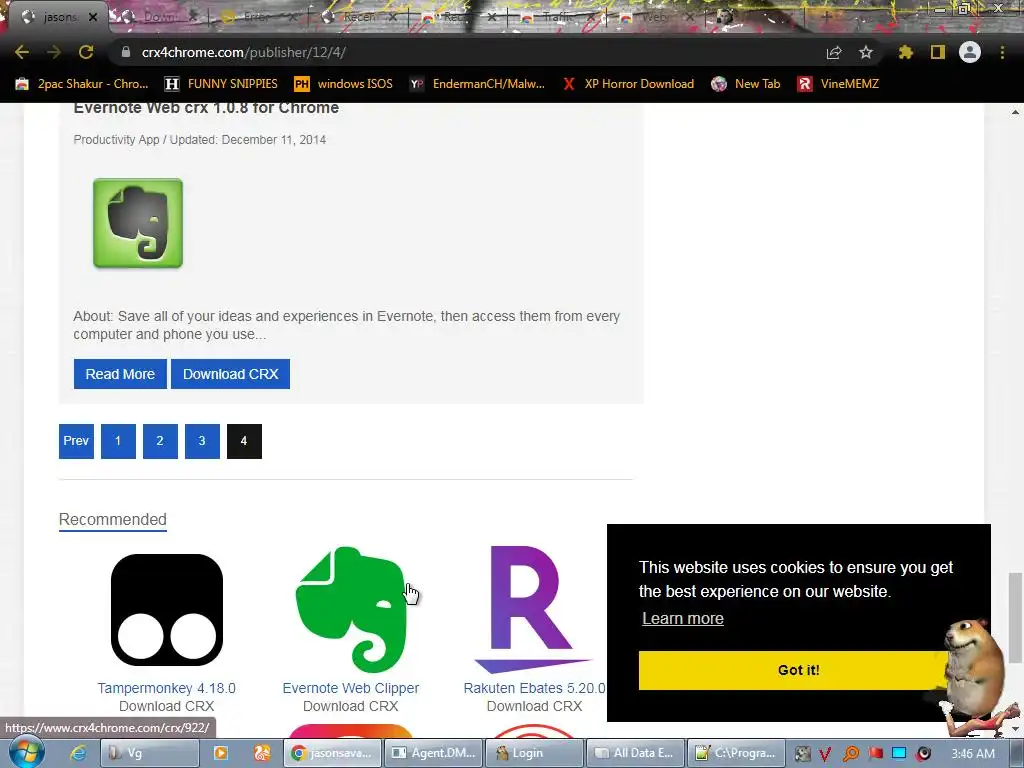
Task: Click the red flag tray icon
Action: pyautogui.click(x=875, y=754)
